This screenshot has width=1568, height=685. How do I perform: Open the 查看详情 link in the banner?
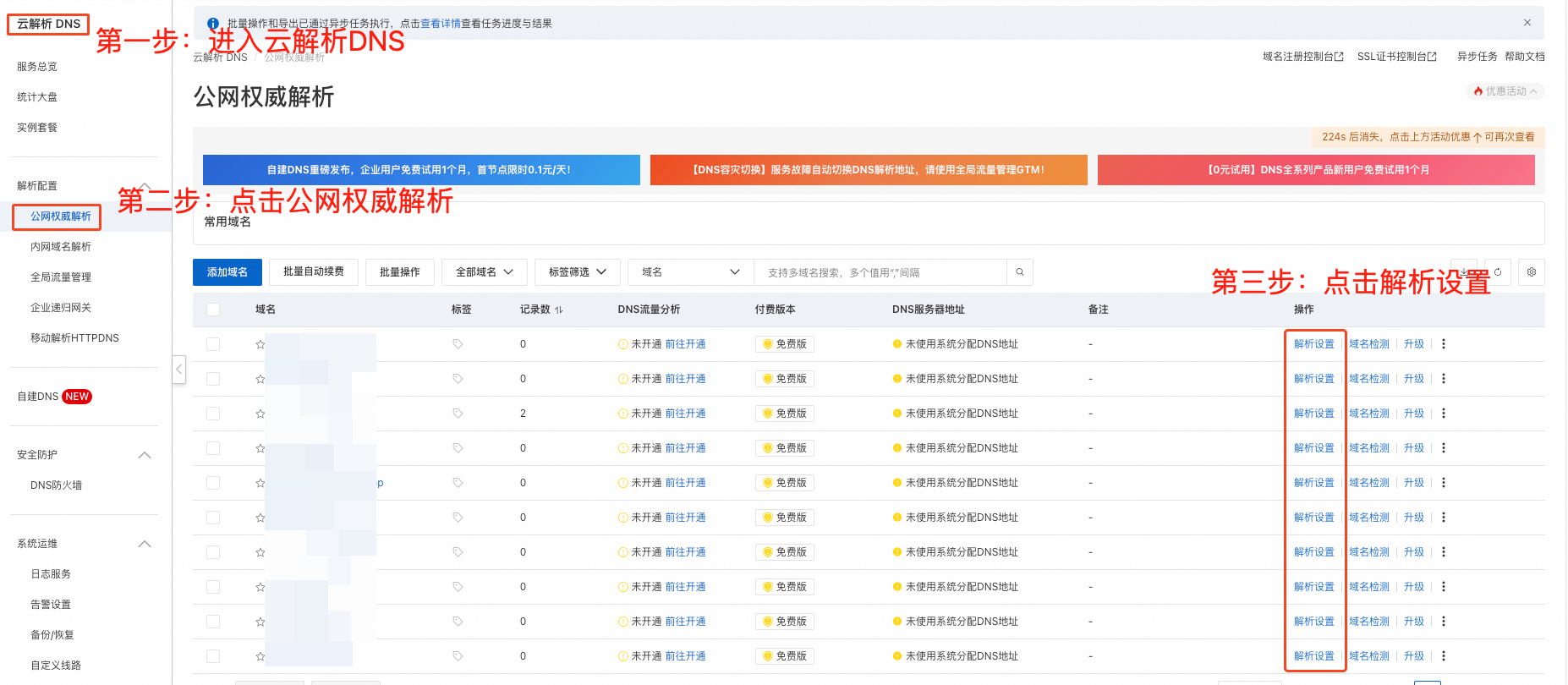[x=441, y=24]
